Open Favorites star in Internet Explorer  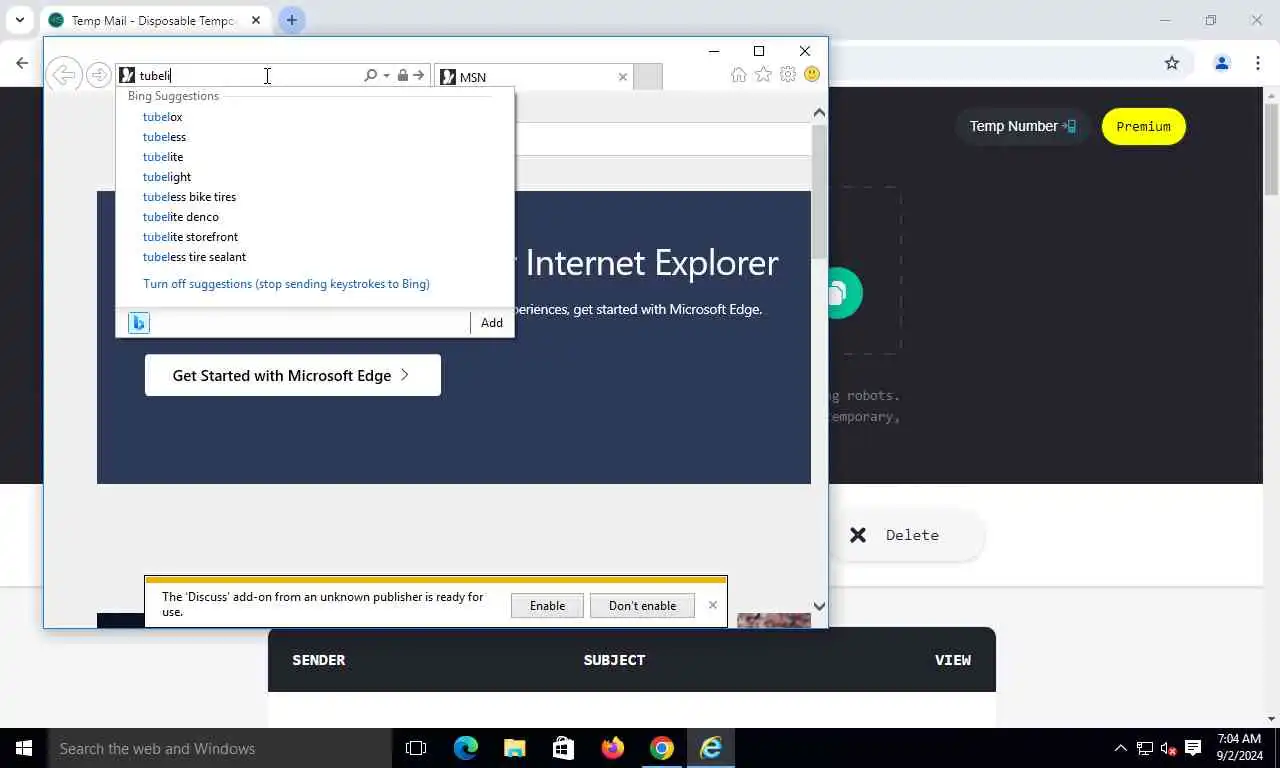pos(763,75)
